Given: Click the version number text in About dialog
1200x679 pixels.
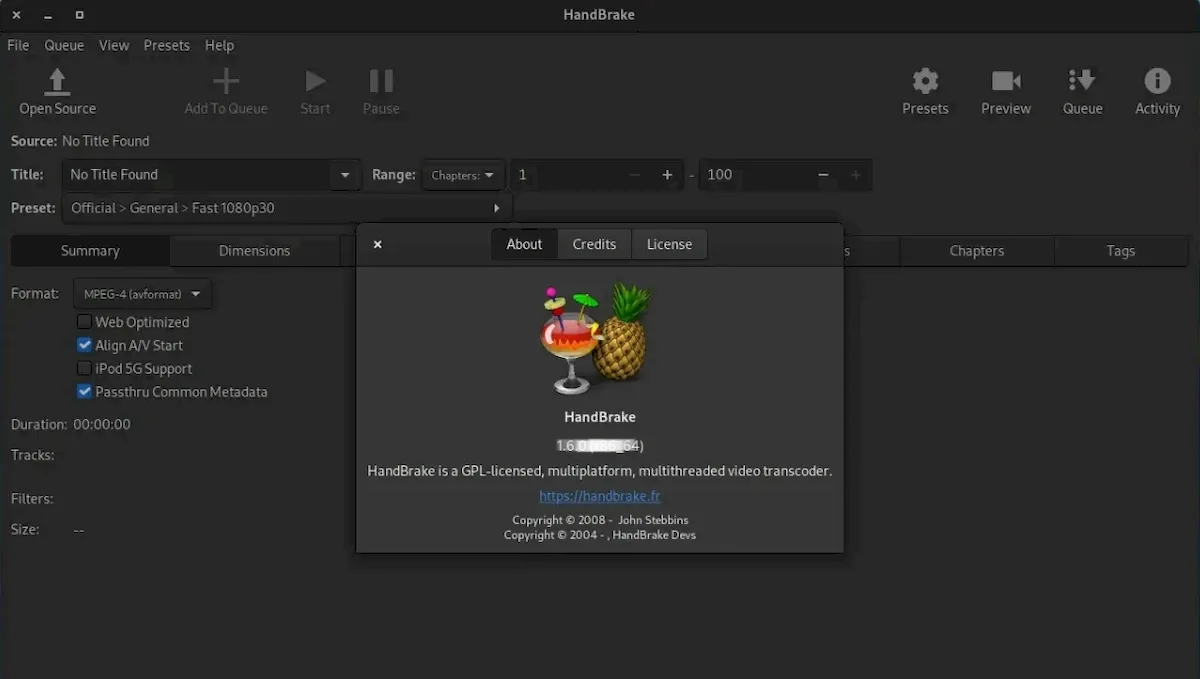Looking at the screenshot, I should coord(600,446).
